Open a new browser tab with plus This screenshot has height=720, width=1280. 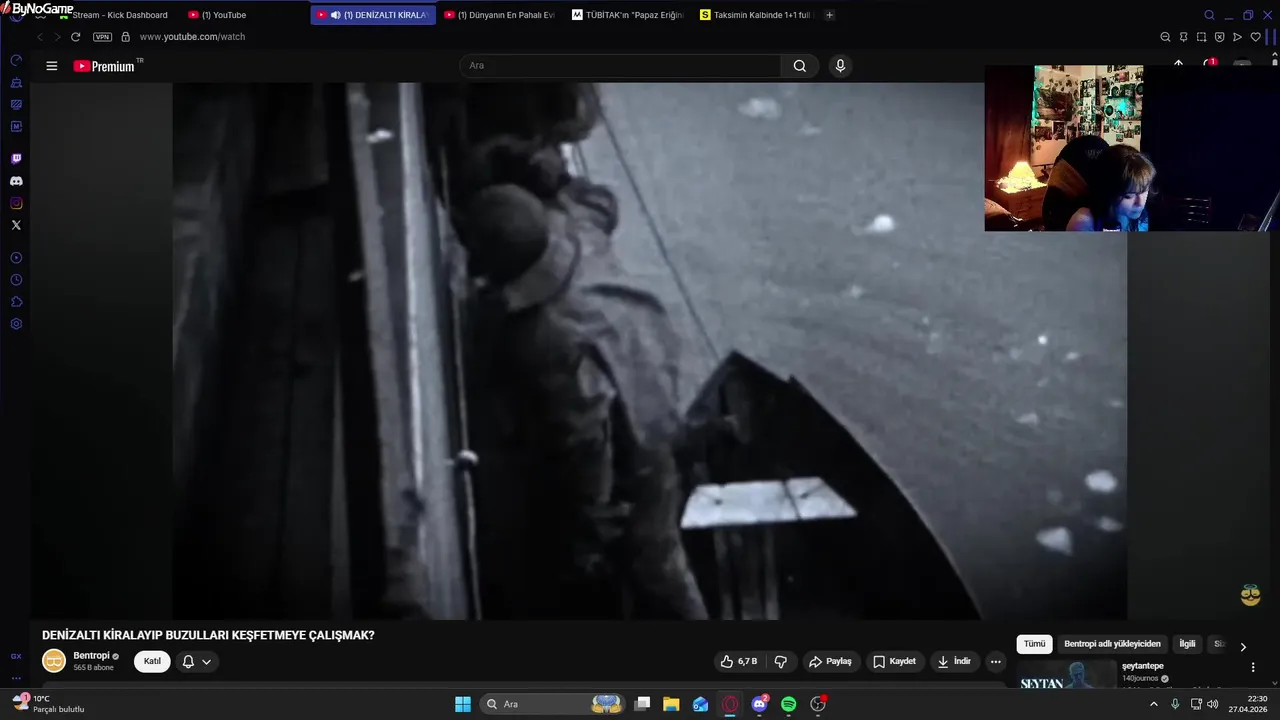point(829,15)
